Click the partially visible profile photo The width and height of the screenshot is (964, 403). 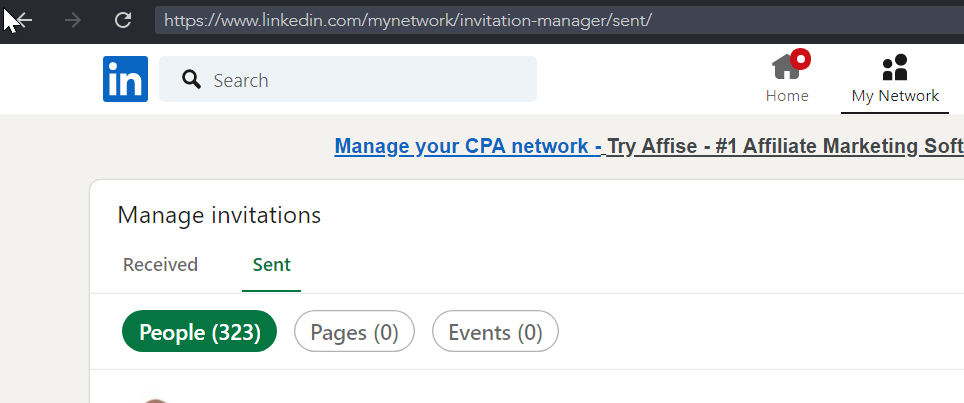click(x=154, y=400)
